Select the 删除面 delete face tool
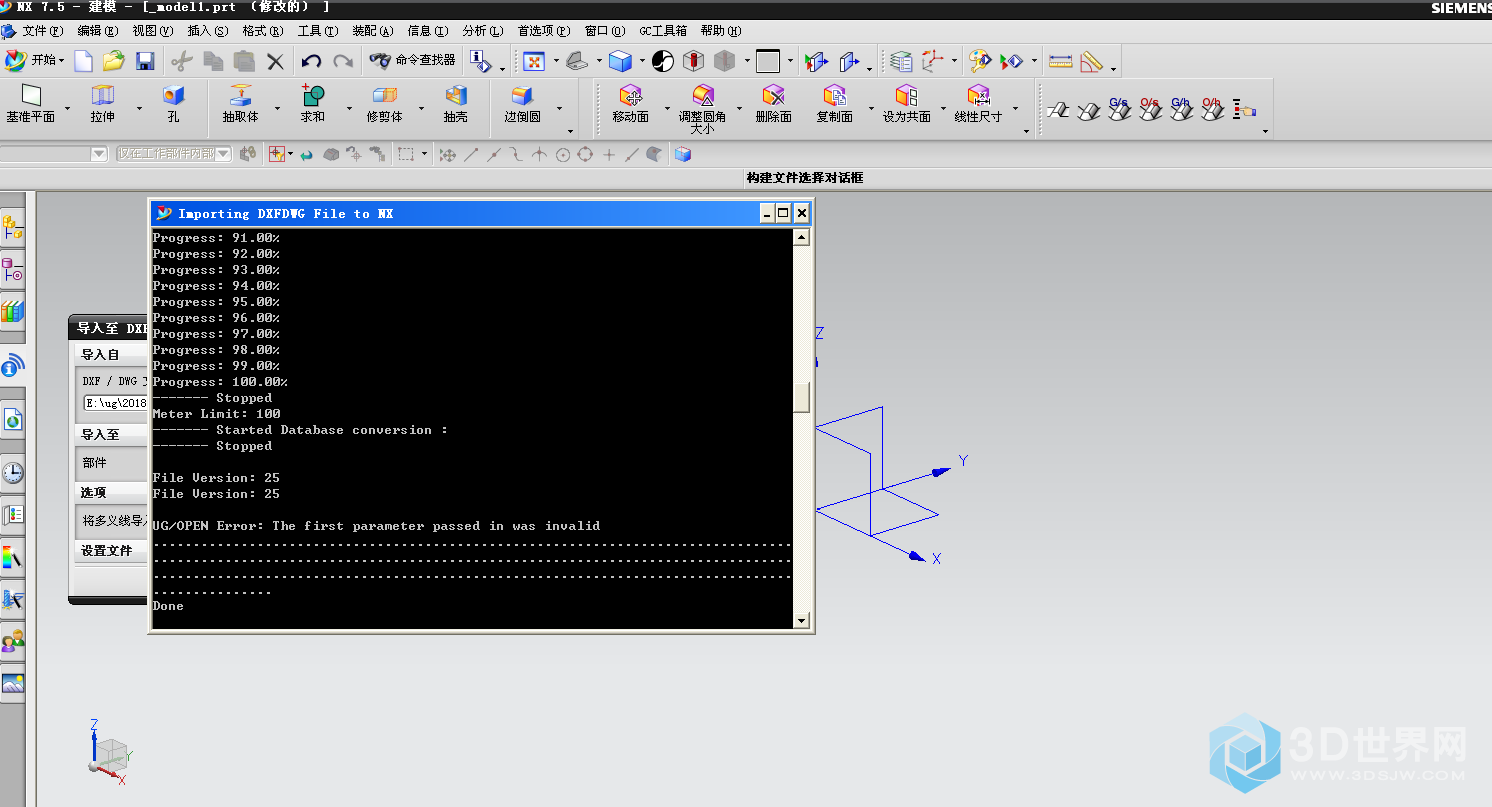The height and width of the screenshot is (807, 1492). [x=773, y=104]
